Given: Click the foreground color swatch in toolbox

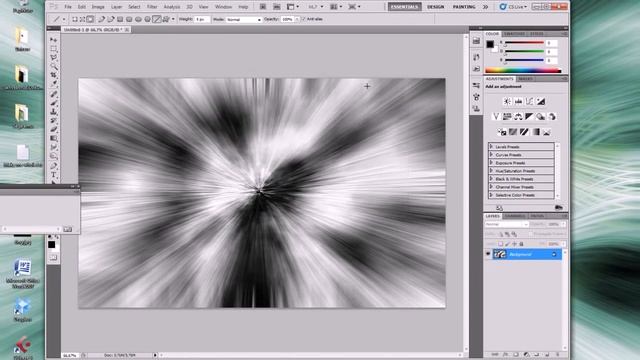Looking at the screenshot, I should click(x=51, y=244).
